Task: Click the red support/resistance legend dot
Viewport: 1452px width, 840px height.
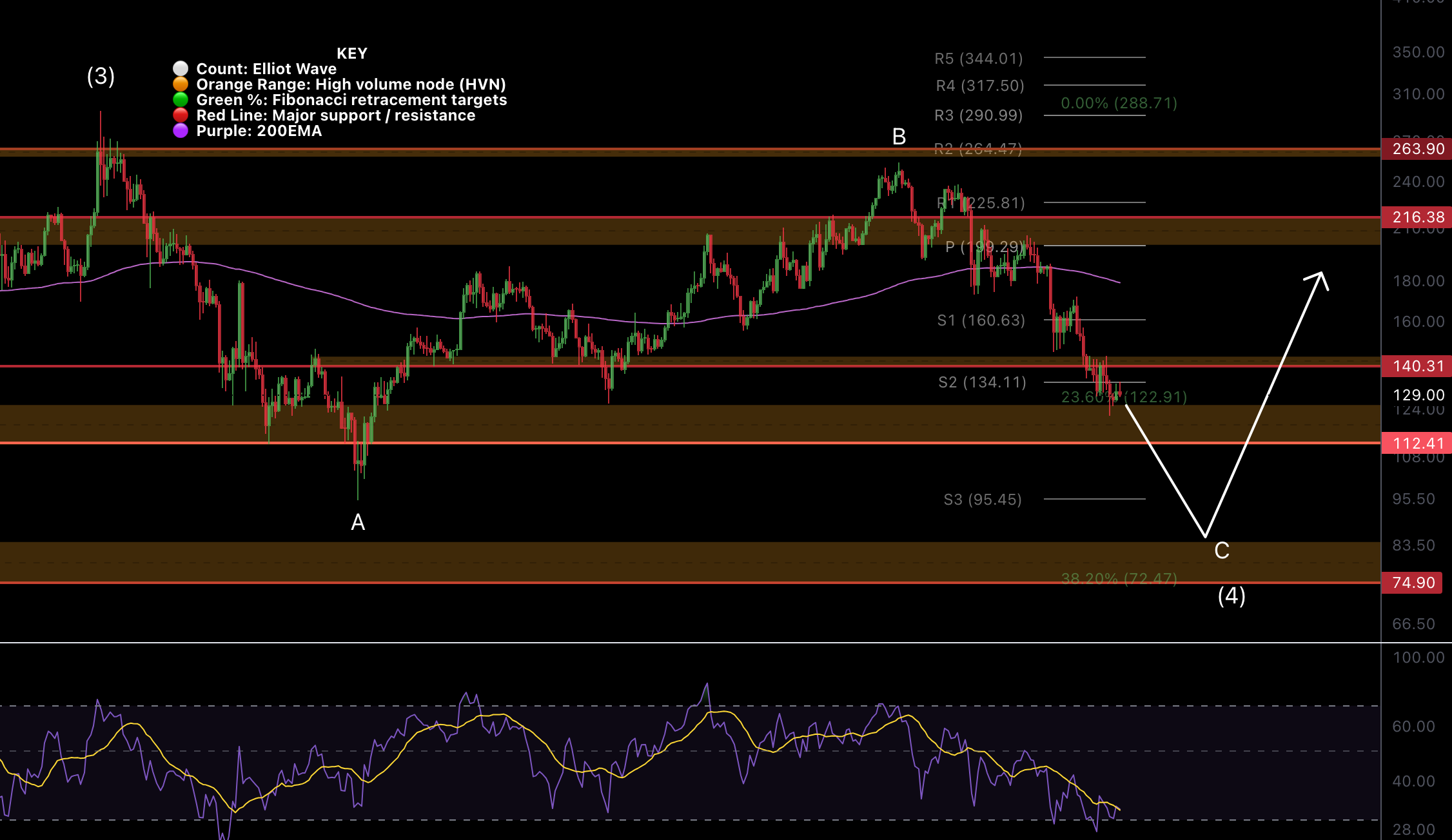Action: tap(181, 115)
